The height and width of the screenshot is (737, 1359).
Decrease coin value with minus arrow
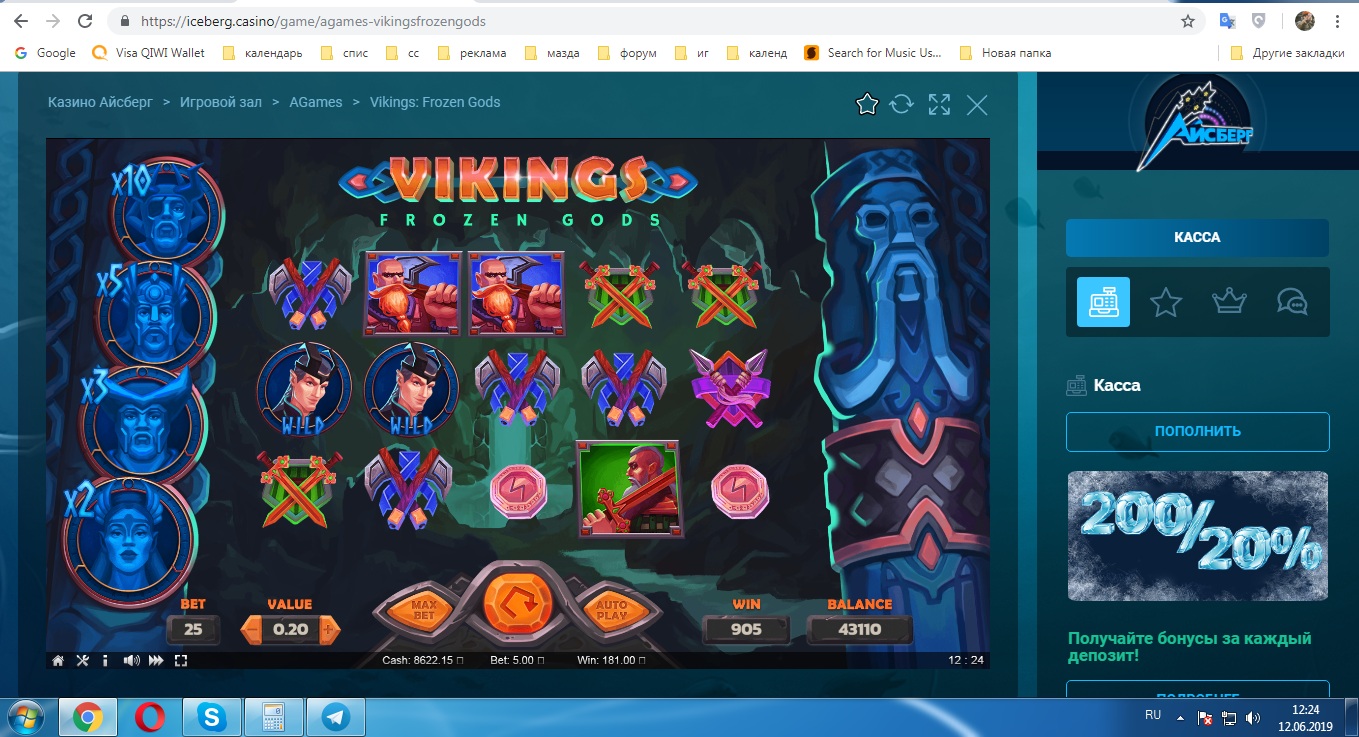253,630
